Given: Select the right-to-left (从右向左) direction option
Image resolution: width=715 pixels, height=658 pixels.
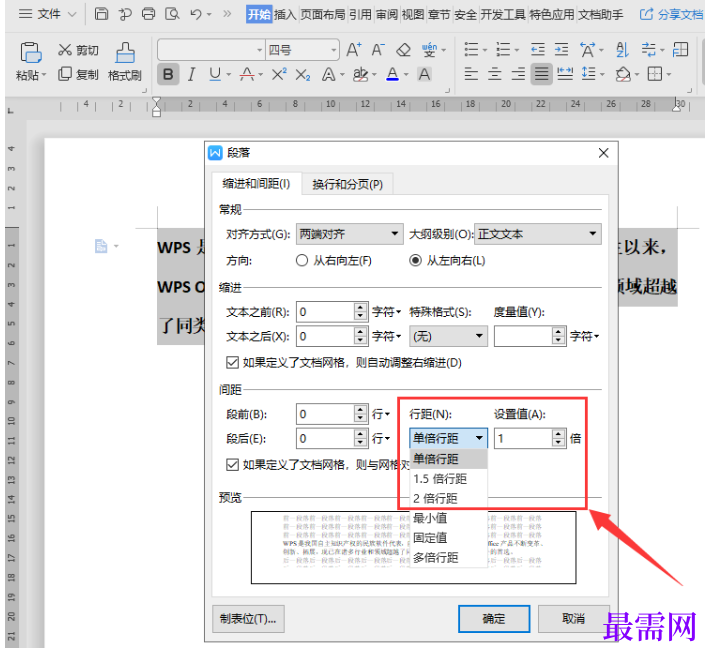Looking at the screenshot, I should (303, 260).
